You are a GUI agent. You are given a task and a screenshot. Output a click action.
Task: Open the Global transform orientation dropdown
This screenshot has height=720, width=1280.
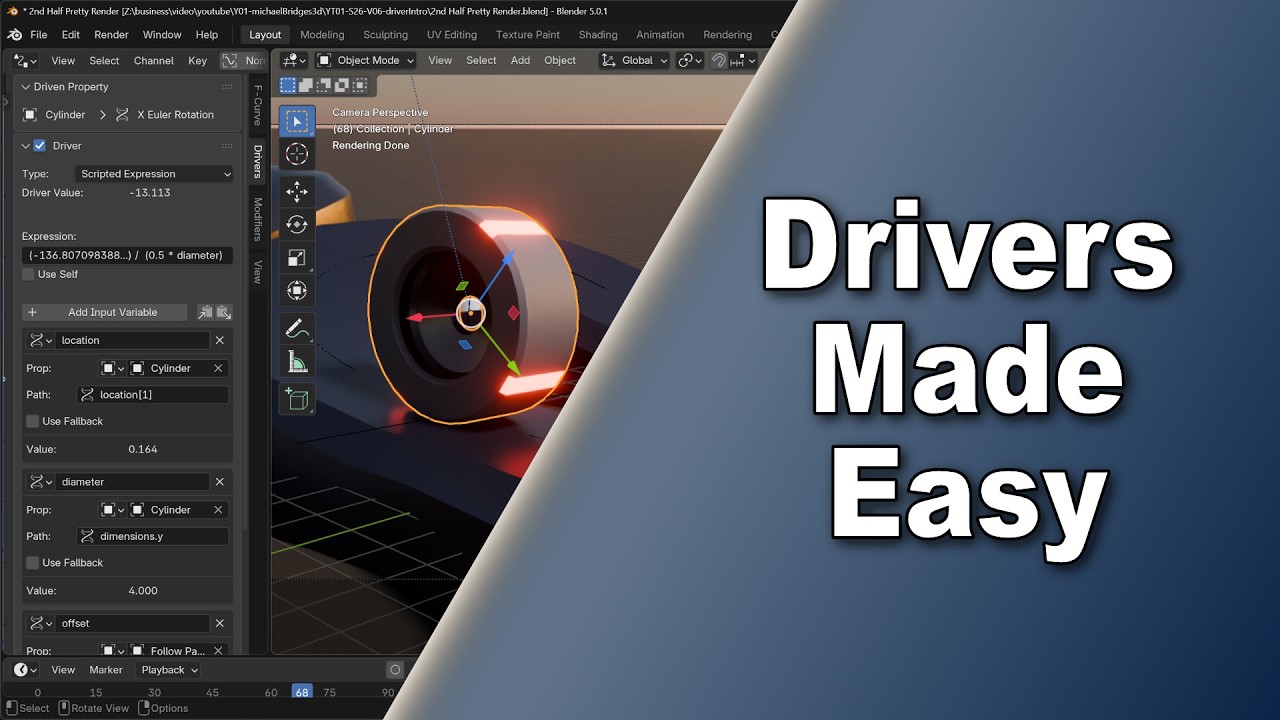tap(634, 60)
